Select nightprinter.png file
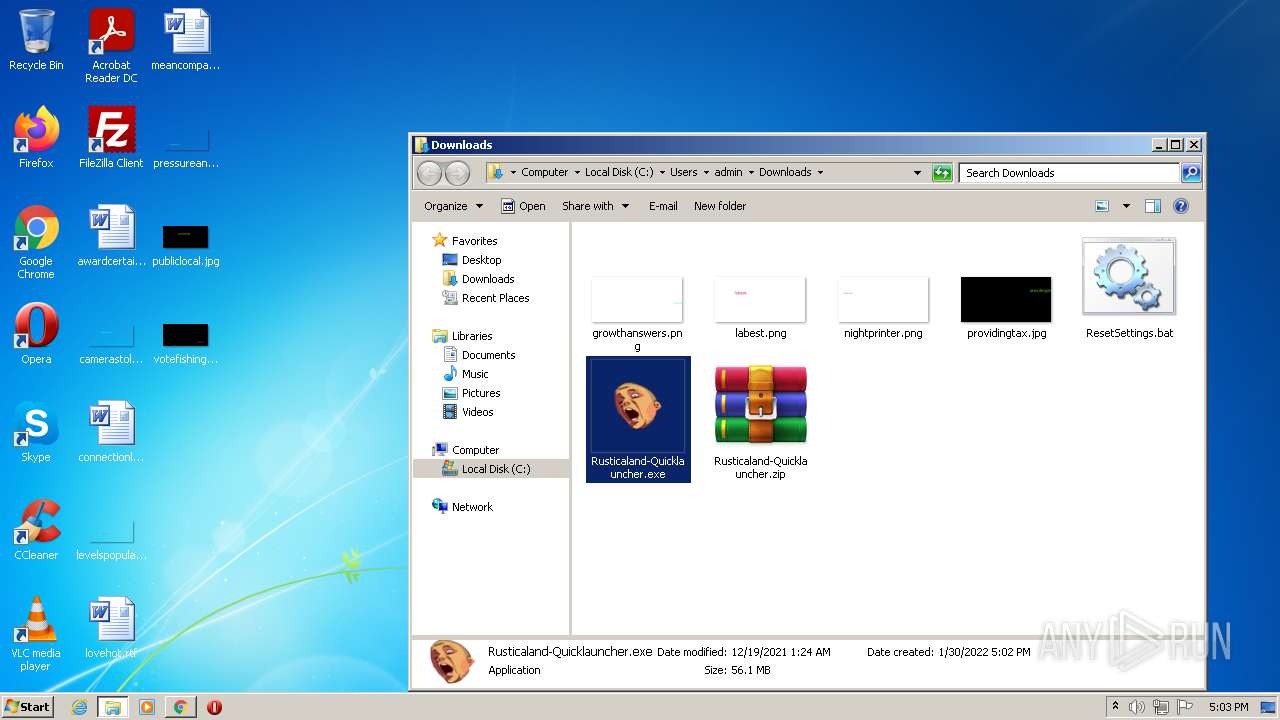1280x720 pixels. click(883, 308)
